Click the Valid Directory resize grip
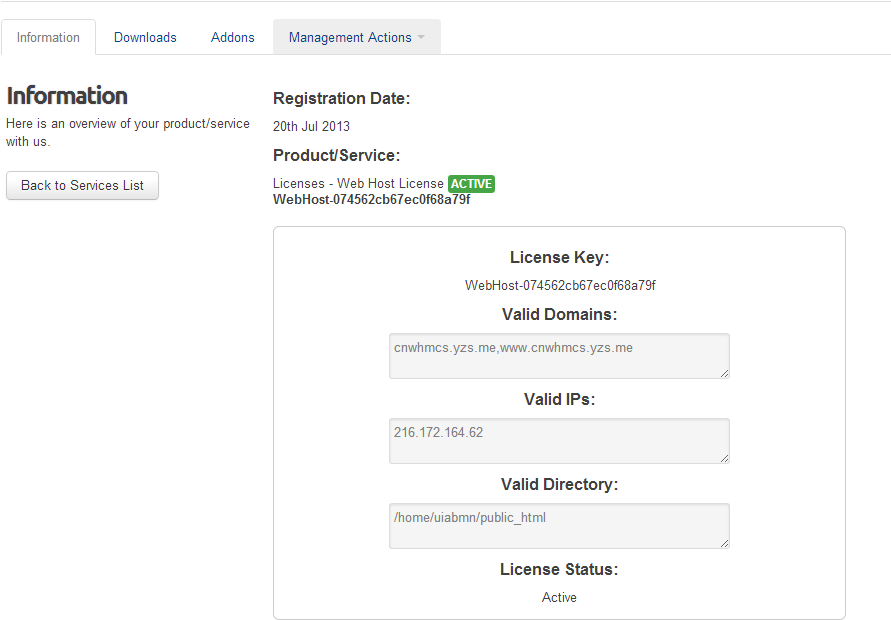Image resolution: width=891 pixels, height=620 pixels. 725,543
